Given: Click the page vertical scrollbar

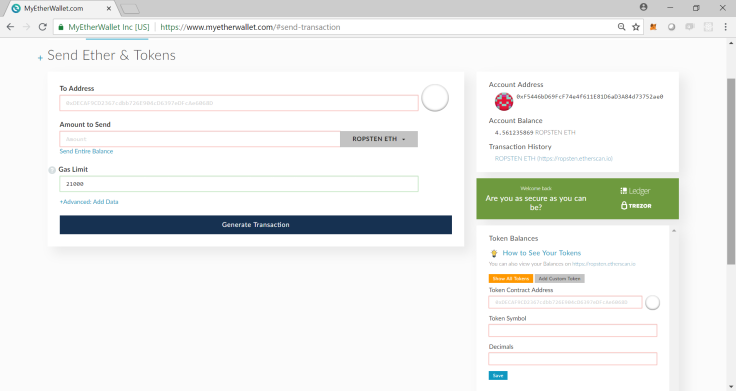Looking at the screenshot, I should [731, 171].
